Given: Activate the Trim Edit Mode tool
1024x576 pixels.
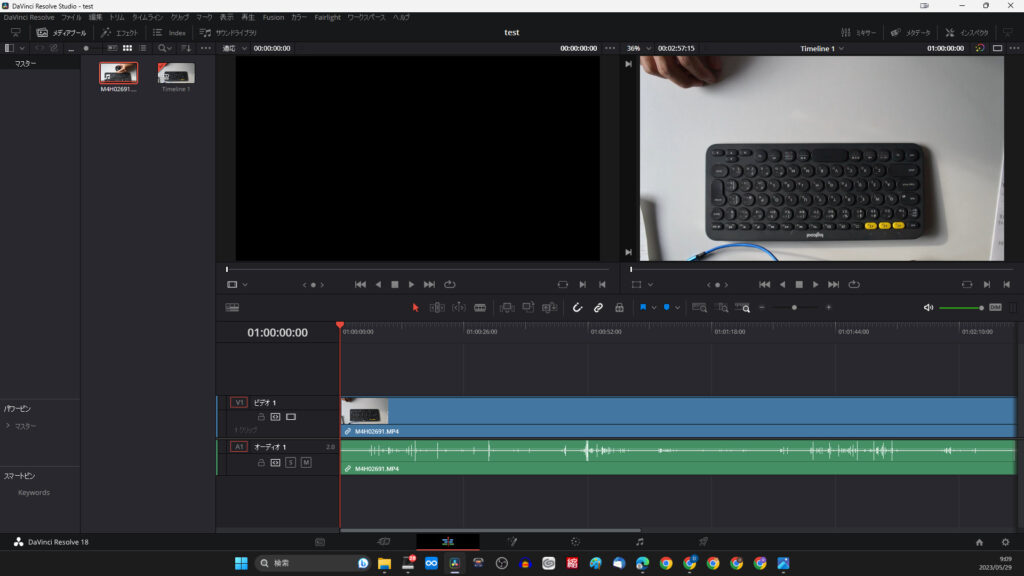Looking at the screenshot, I should click(437, 308).
